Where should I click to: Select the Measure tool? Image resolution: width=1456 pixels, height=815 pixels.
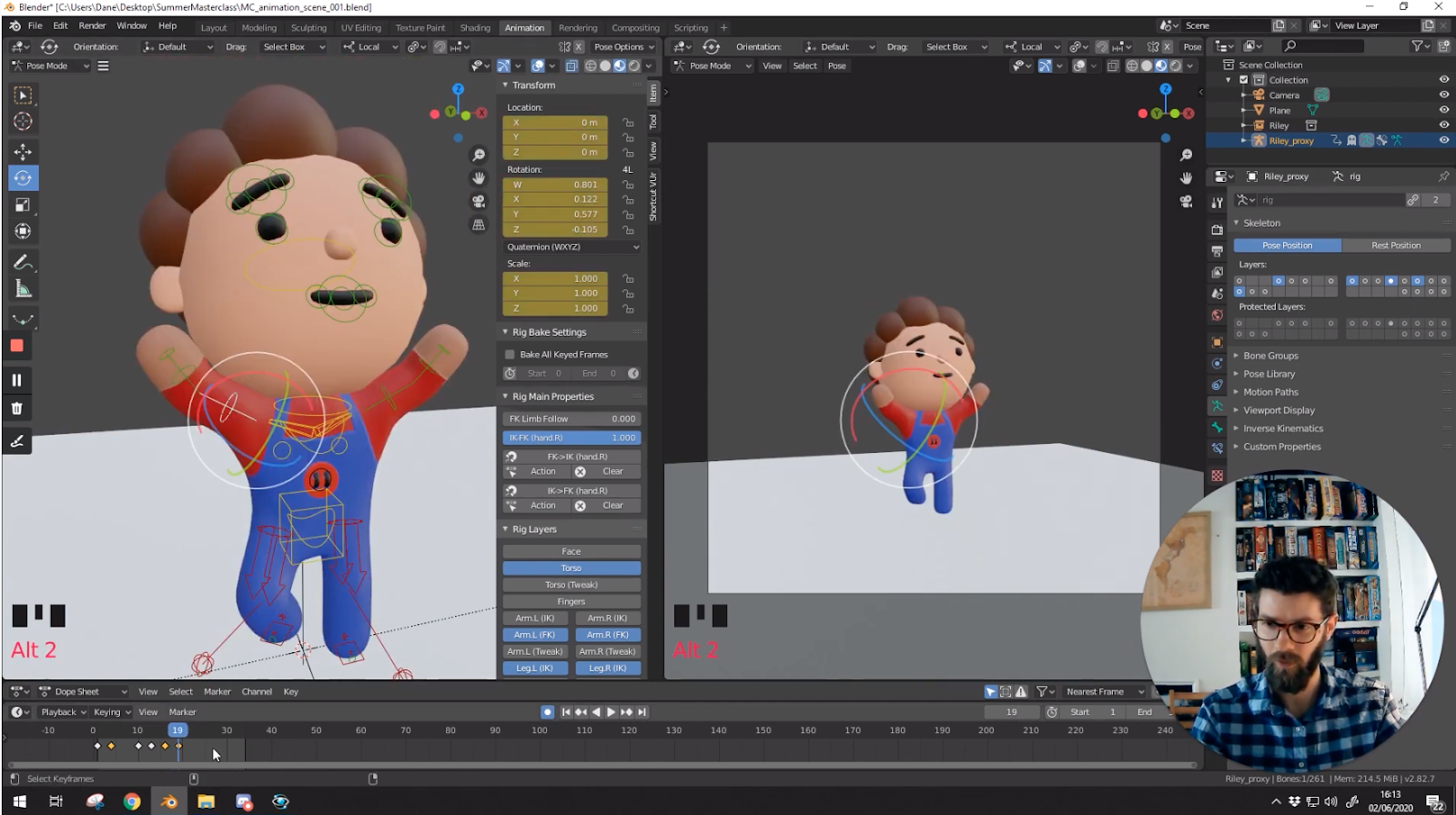click(23, 289)
